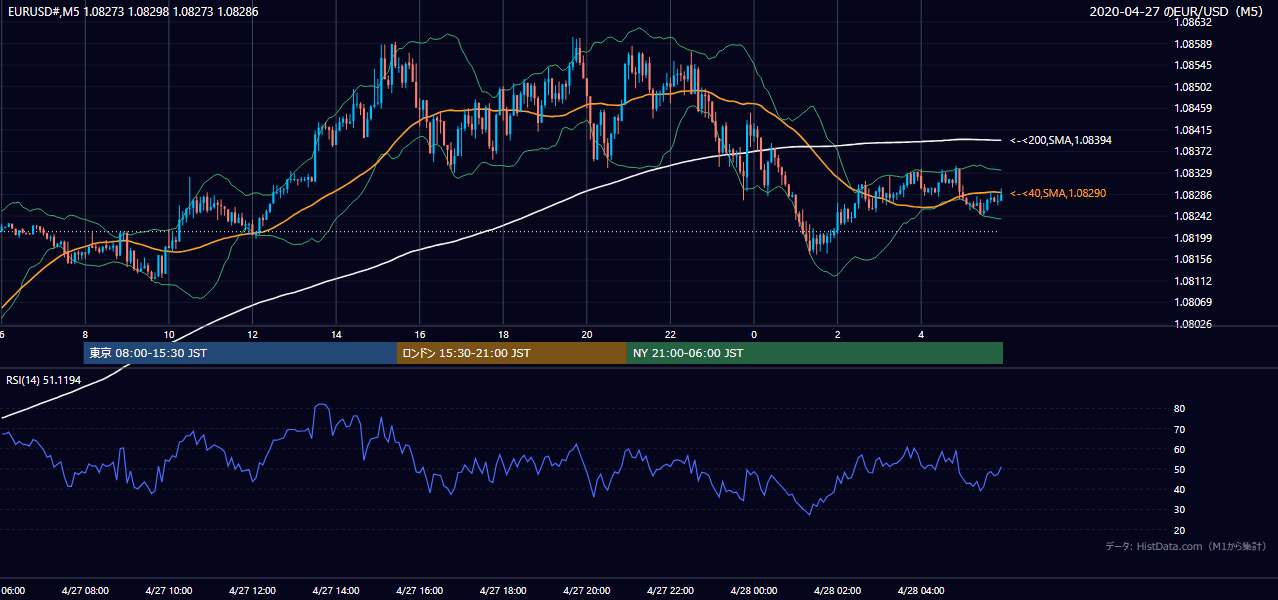
Task: Click RSI scale level 40
Action: point(1180,489)
